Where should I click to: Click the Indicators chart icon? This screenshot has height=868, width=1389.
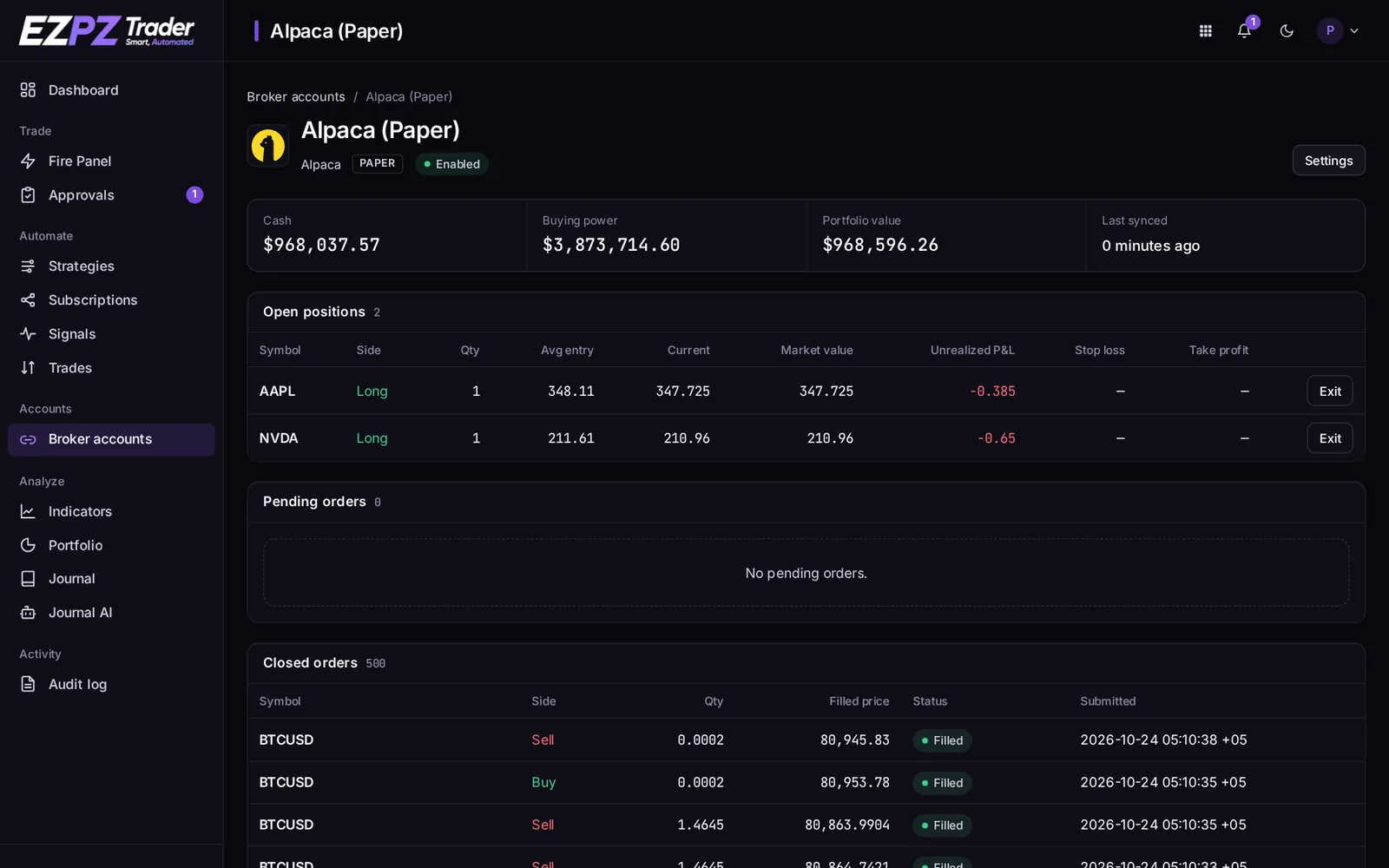pos(28,511)
